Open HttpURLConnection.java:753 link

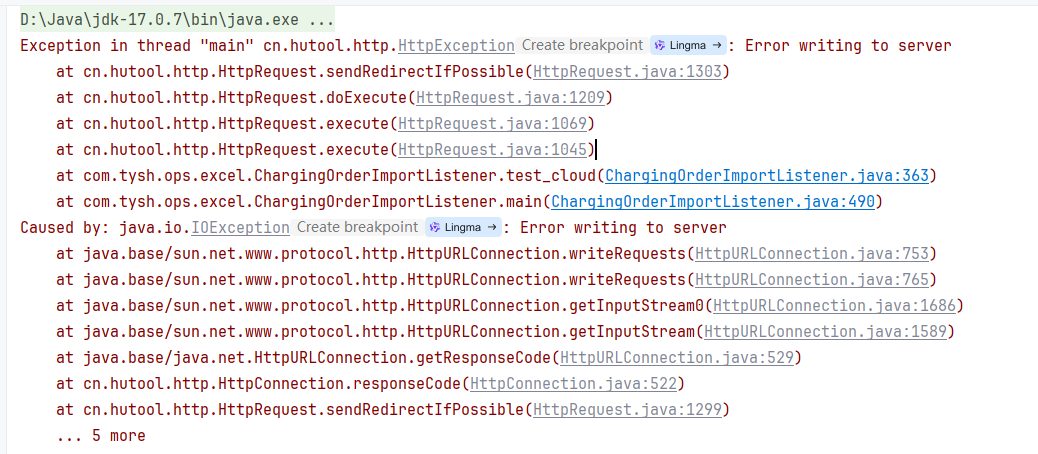tap(813, 253)
